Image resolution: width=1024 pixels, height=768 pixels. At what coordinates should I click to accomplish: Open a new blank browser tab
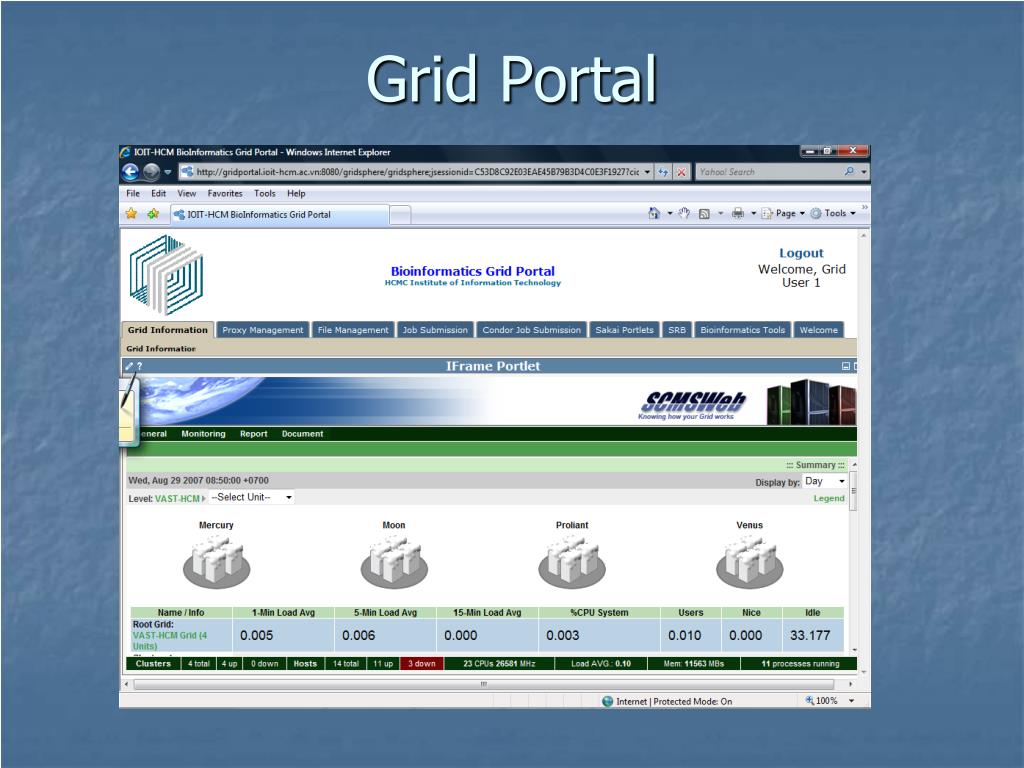tap(400, 215)
